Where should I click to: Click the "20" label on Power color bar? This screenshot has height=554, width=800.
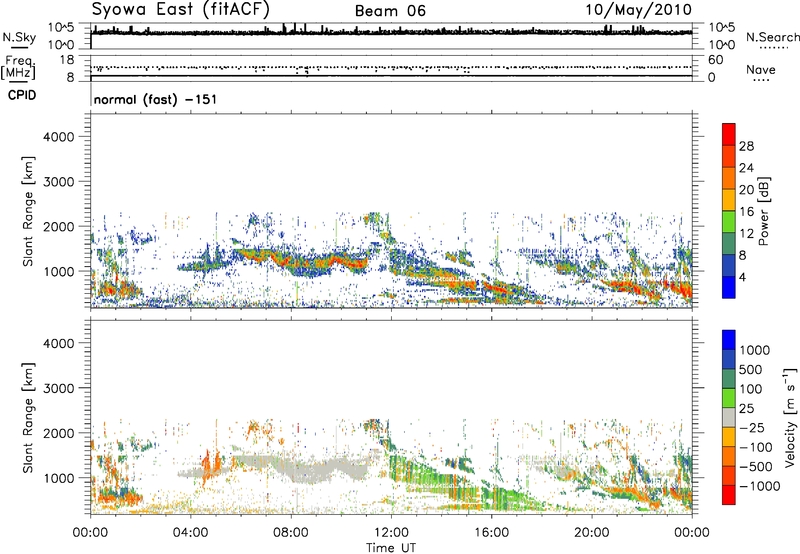point(746,190)
